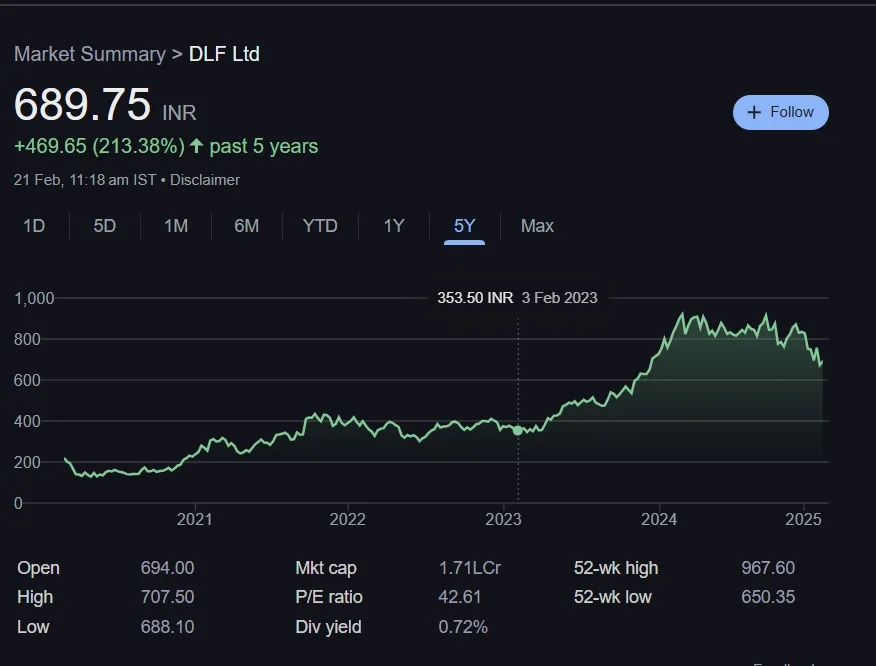
Task: Show the Max range chart
Action: coord(537,226)
